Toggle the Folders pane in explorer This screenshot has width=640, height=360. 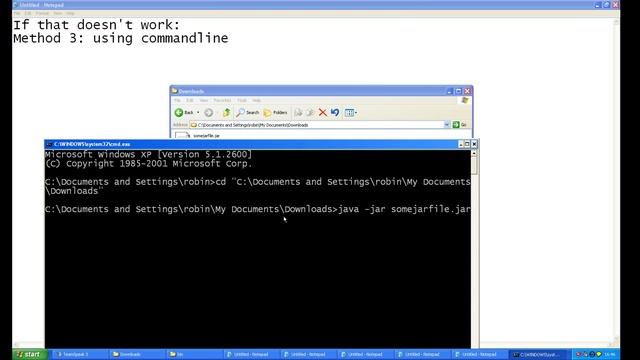pyautogui.click(x=276, y=113)
